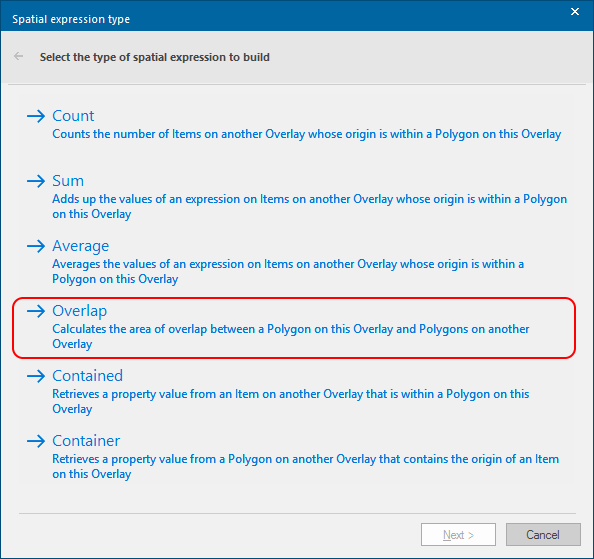Click the Next button
594x559 pixels.
point(458,534)
